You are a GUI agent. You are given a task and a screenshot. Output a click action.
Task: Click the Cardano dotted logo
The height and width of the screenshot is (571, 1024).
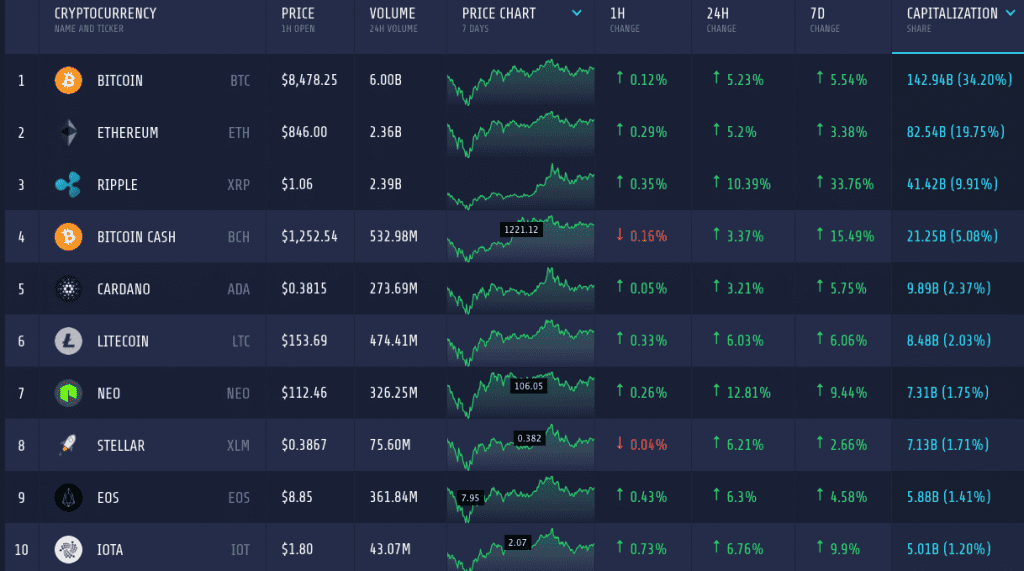[68, 289]
